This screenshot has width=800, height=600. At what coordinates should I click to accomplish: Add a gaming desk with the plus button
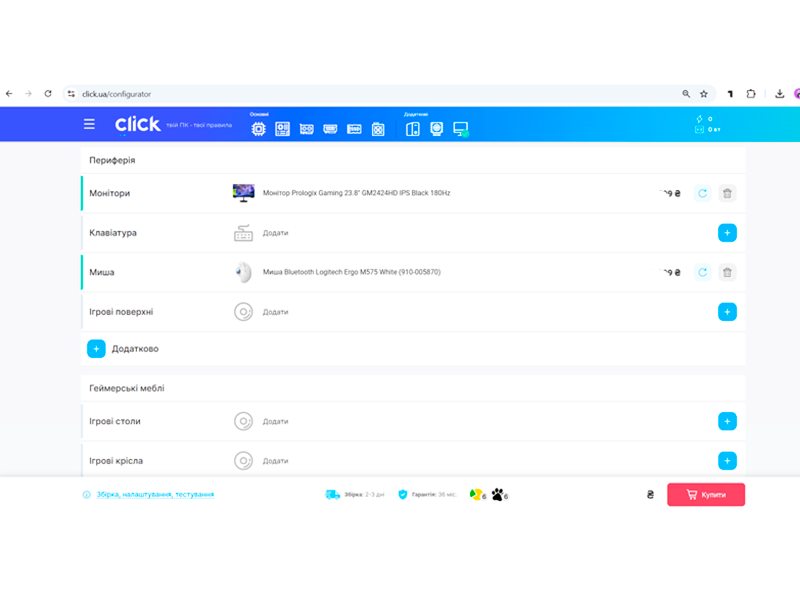[x=727, y=421]
